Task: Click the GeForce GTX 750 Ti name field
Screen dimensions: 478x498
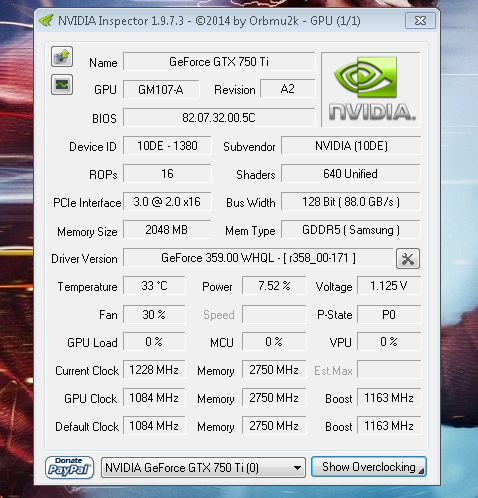Action: pos(219,62)
